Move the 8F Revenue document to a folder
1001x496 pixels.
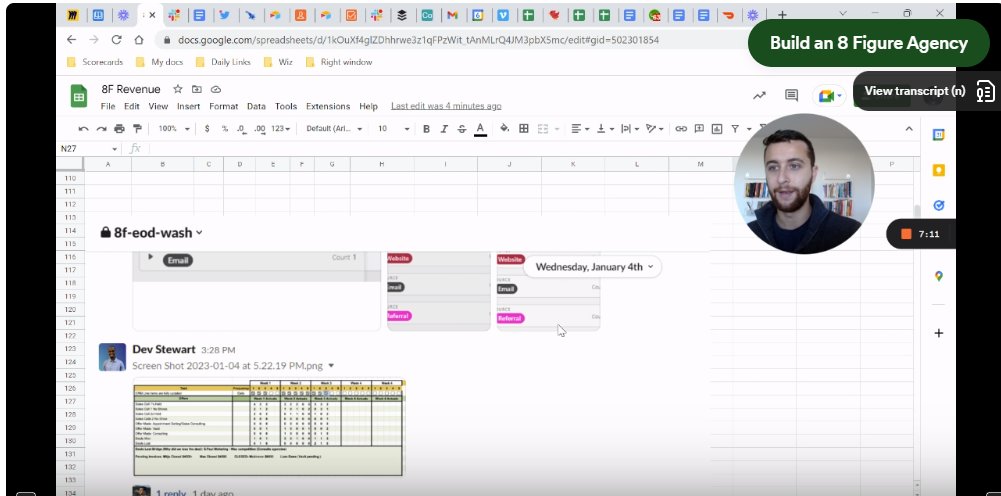click(x=197, y=89)
